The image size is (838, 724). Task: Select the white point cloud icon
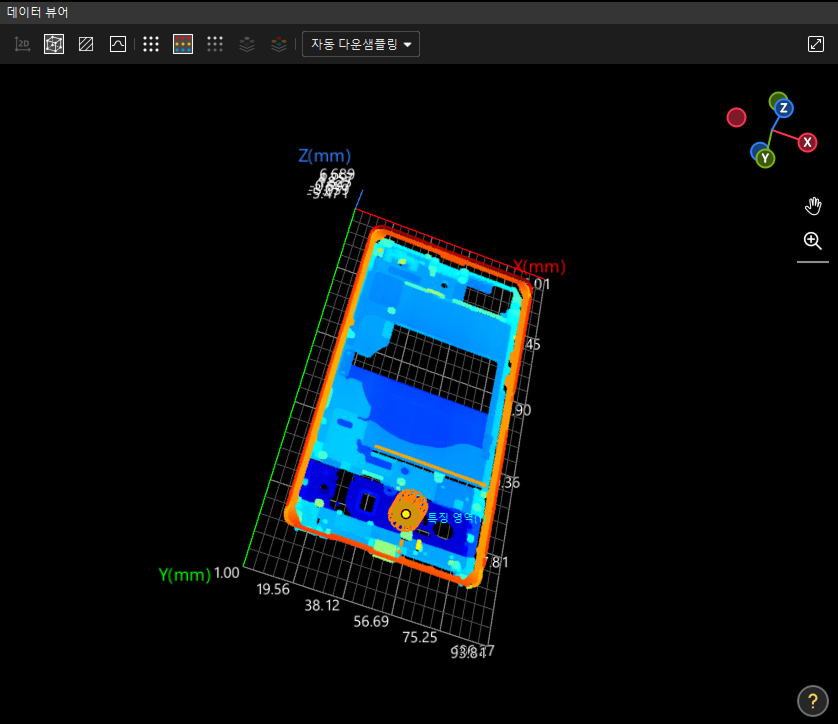point(151,44)
